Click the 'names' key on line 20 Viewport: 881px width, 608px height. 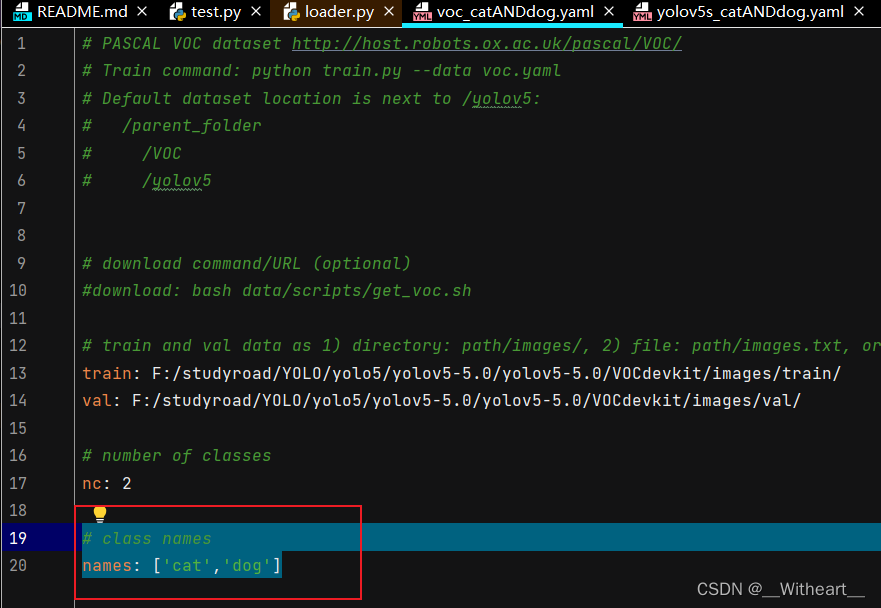(x=107, y=565)
